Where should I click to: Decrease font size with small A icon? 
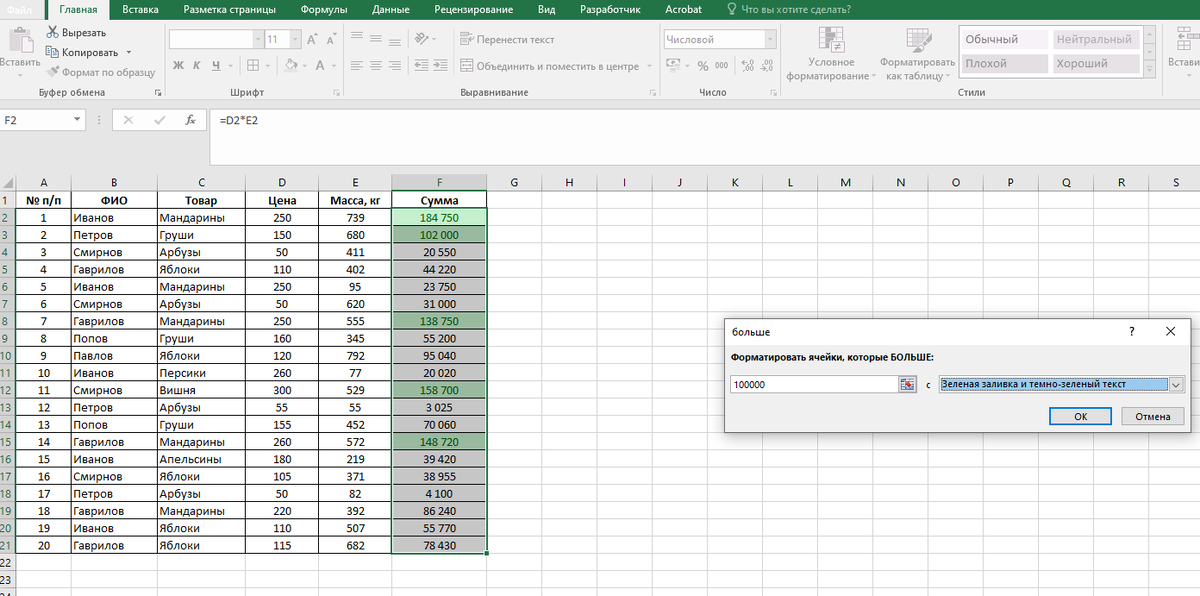tap(331, 39)
